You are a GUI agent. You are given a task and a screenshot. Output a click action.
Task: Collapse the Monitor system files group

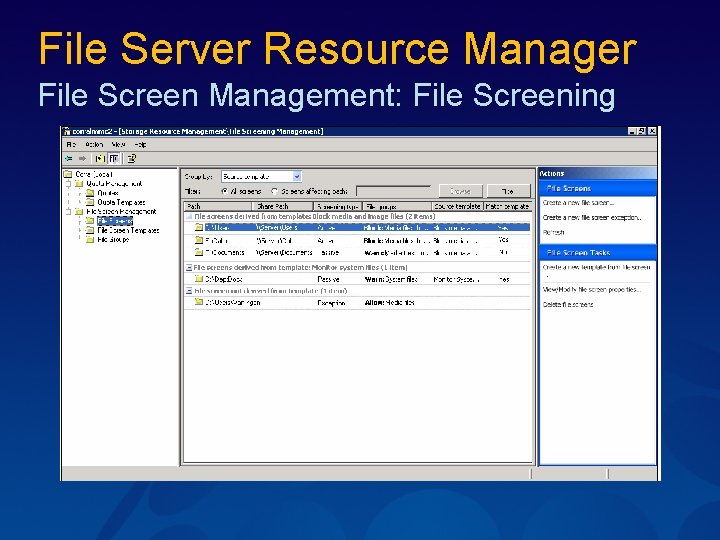[x=189, y=267]
